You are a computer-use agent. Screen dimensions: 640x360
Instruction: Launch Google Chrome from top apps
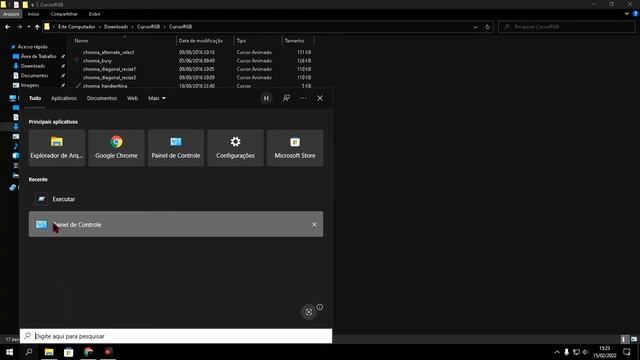tap(116, 148)
